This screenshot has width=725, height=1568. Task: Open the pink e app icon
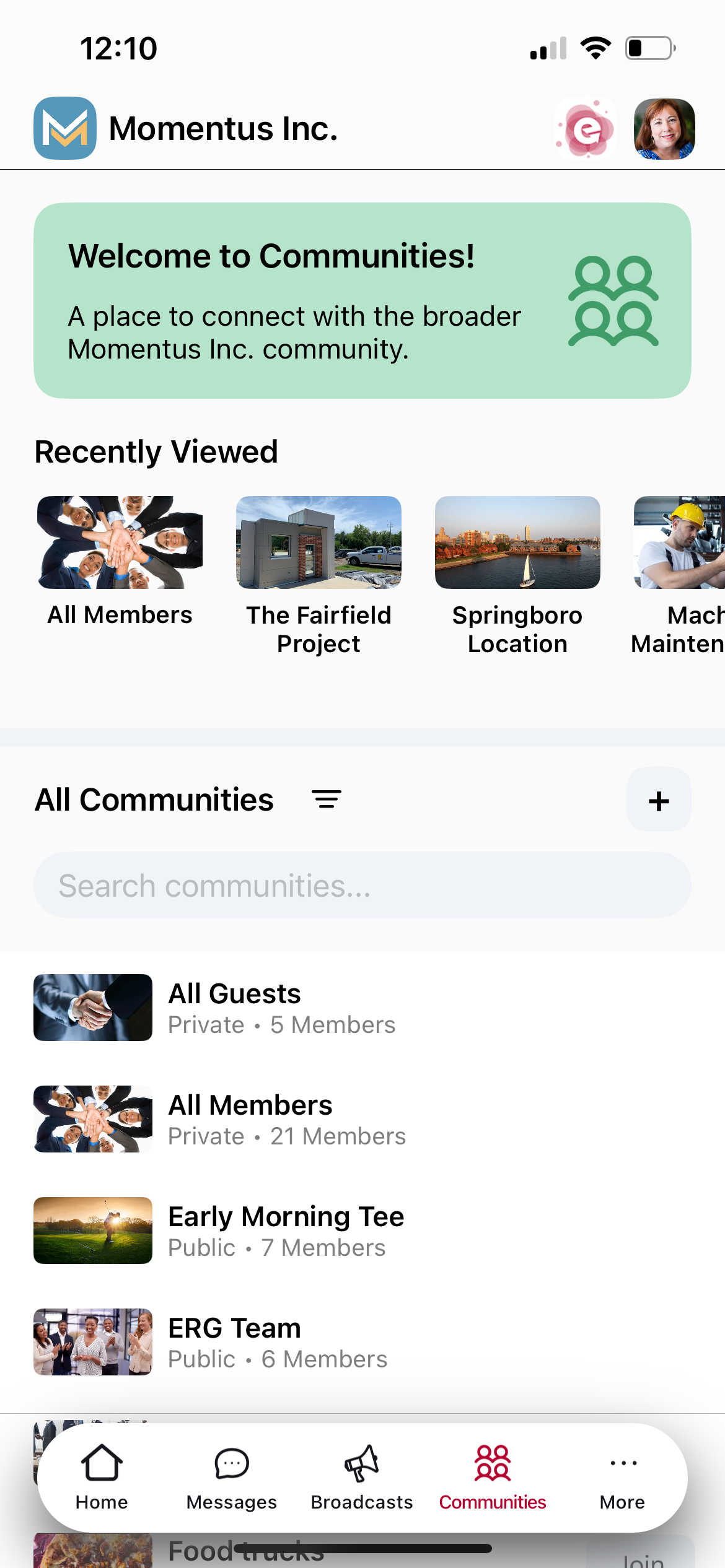(585, 129)
